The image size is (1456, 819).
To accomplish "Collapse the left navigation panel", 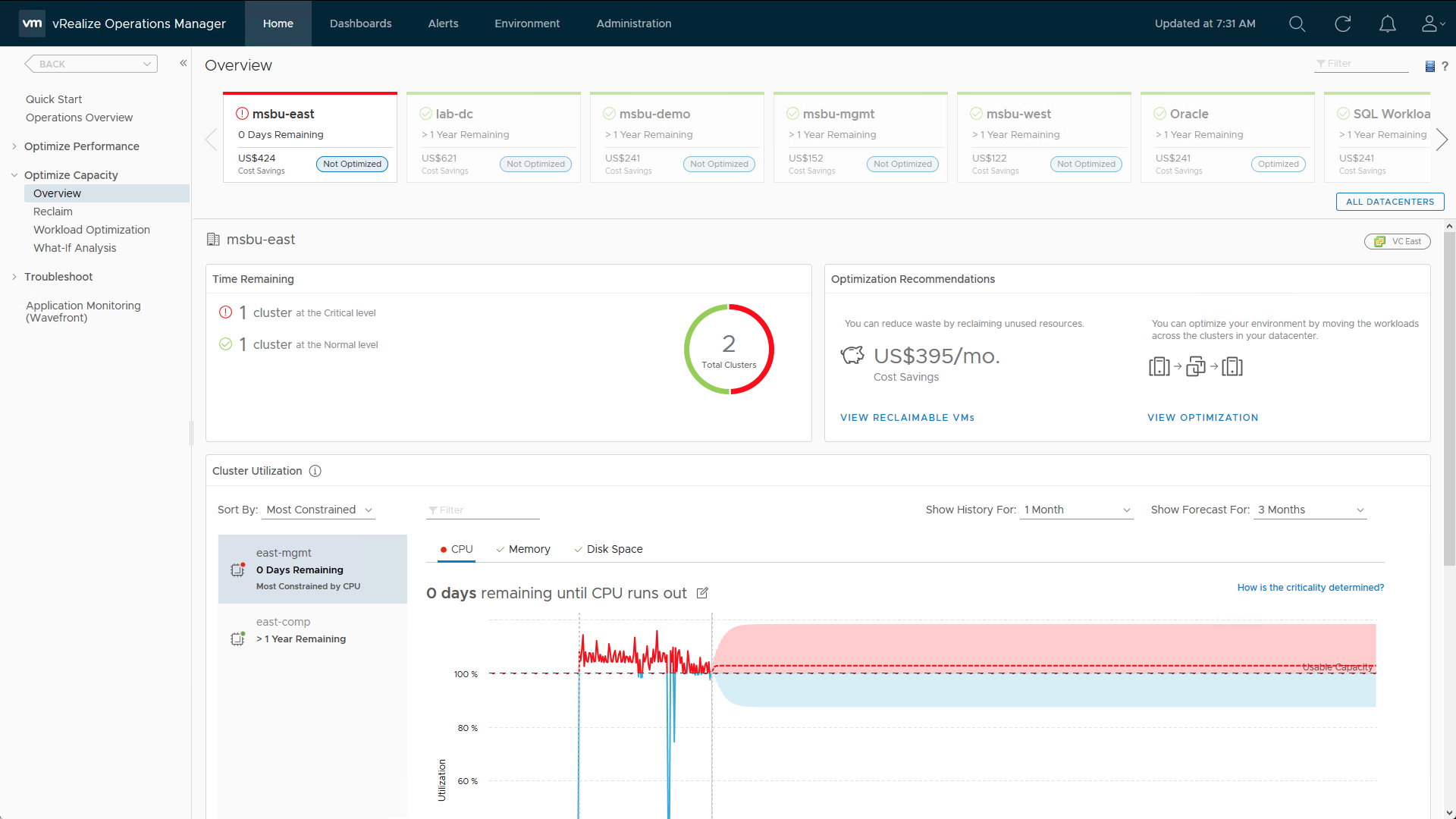I will pyautogui.click(x=183, y=63).
